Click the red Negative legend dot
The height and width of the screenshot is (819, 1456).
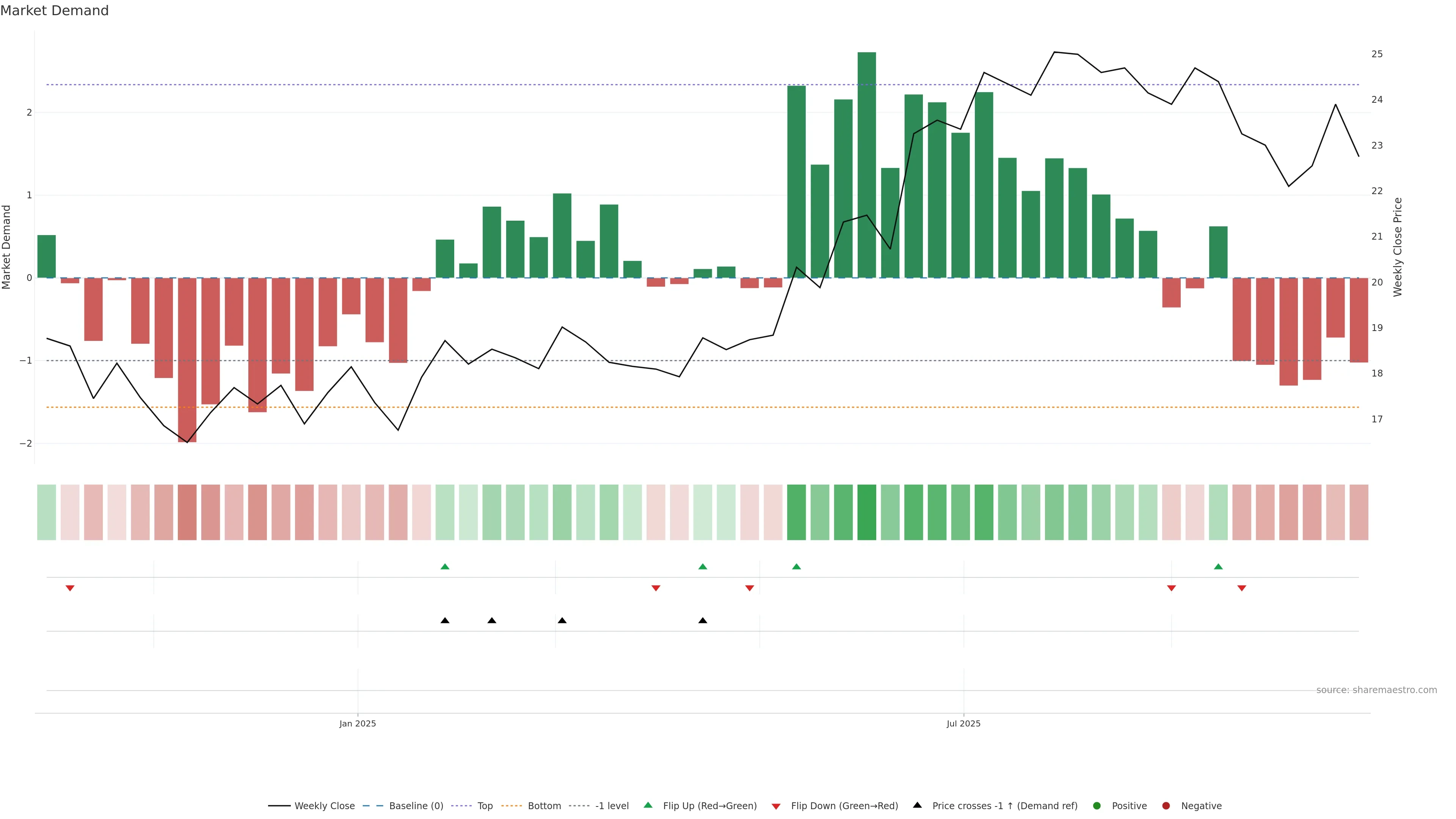1166,806
